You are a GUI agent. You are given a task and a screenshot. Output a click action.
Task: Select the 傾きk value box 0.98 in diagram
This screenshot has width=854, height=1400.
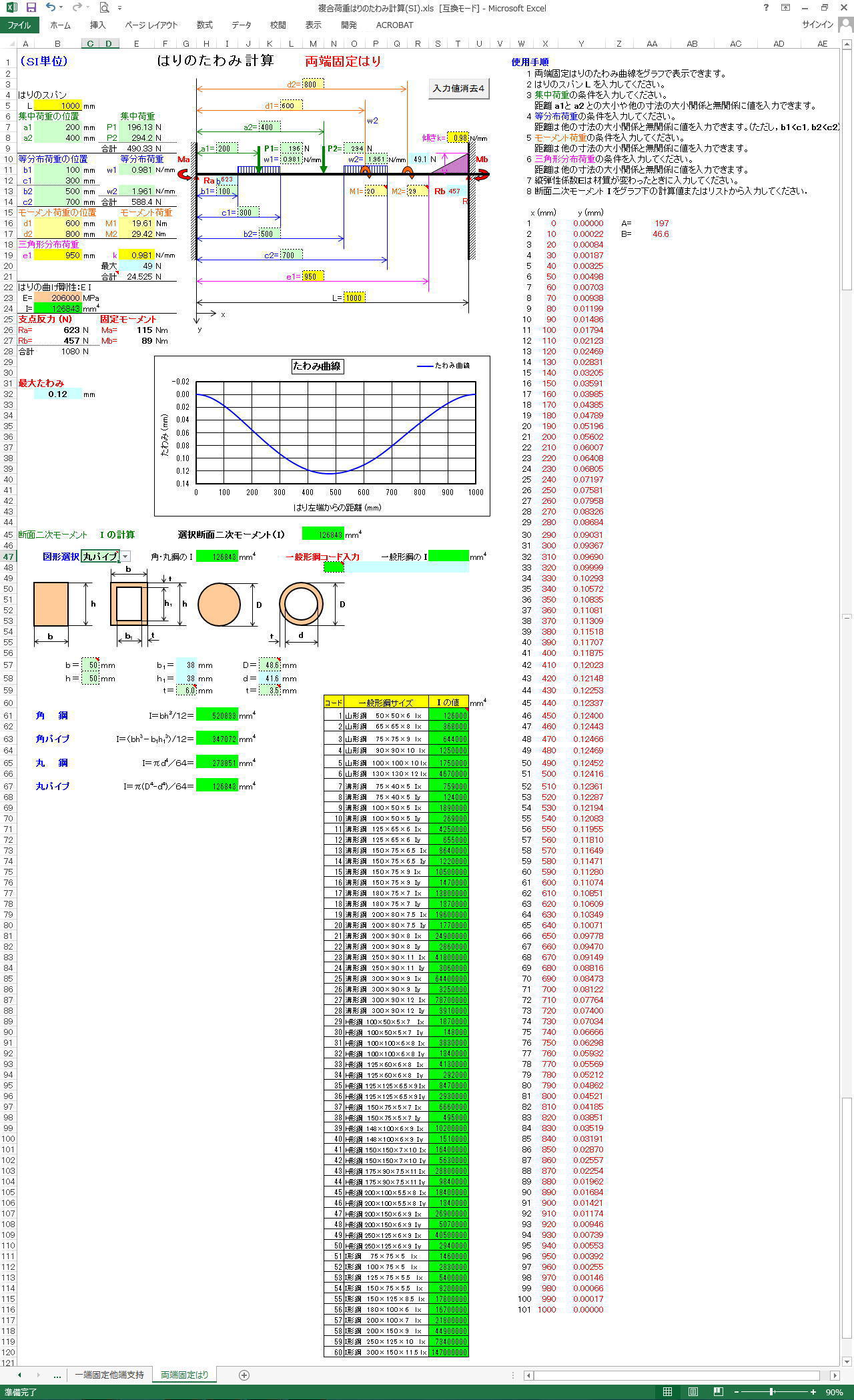[x=458, y=137]
